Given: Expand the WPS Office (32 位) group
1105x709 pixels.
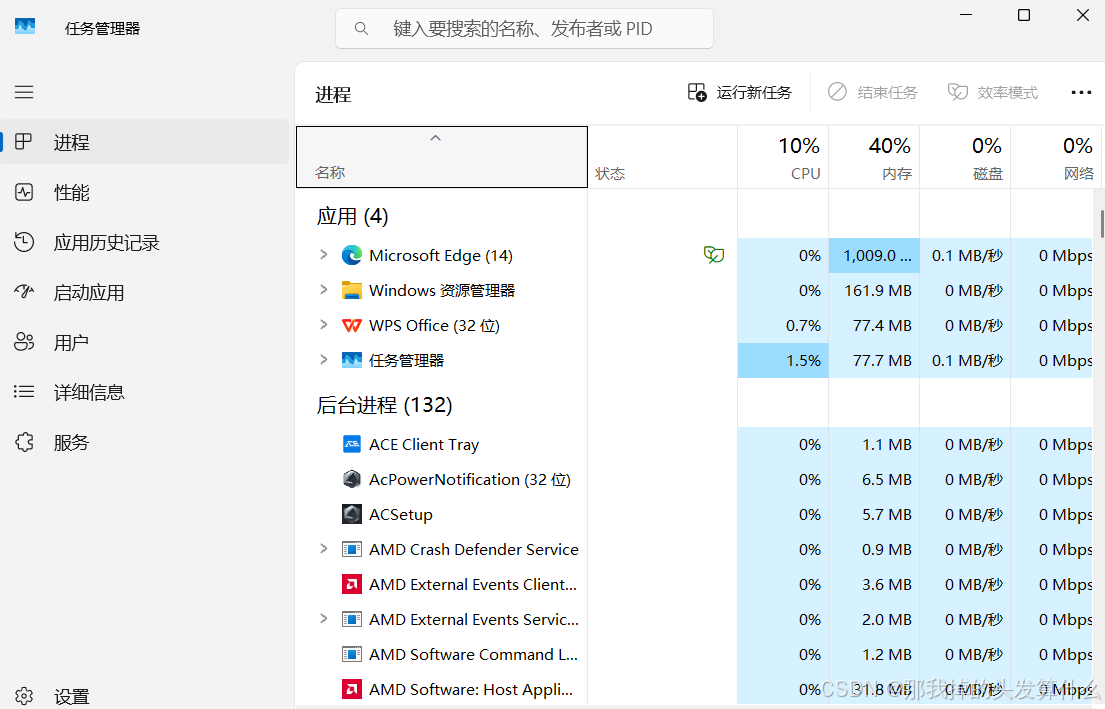Looking at the screenshot, I should pos(323,324).
